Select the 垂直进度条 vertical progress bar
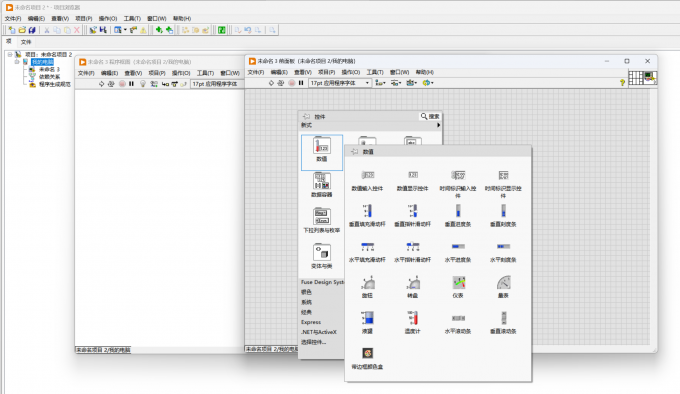Screen dimensions: 680x394 458,211
